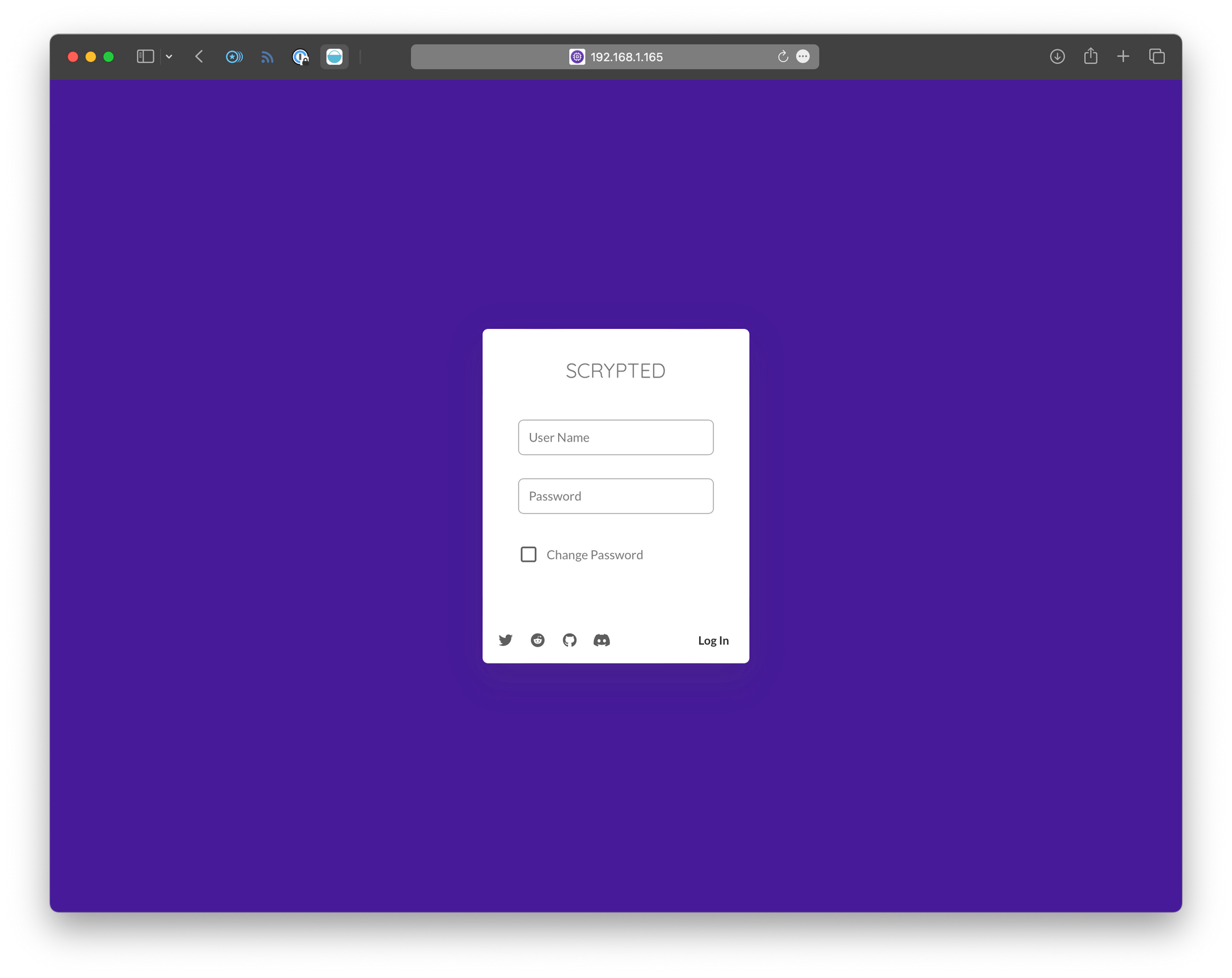Toggle the Safari sidebar button
This screenshot has height=978, width=1232.
(x=145, y=57)
